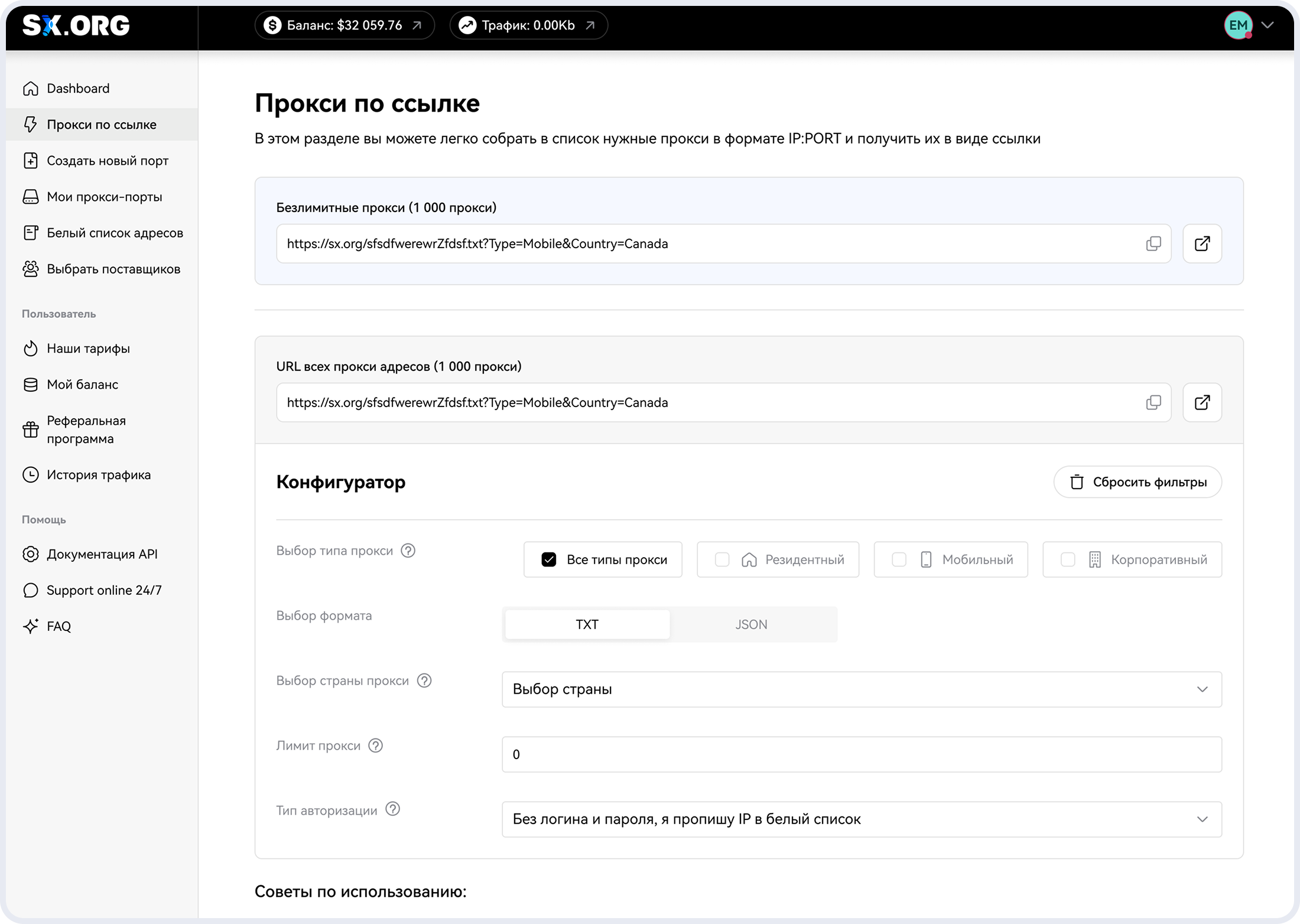Uncheck Все типы прокси
This screenshot has height=924, width=1300.
tap(550, 559)
